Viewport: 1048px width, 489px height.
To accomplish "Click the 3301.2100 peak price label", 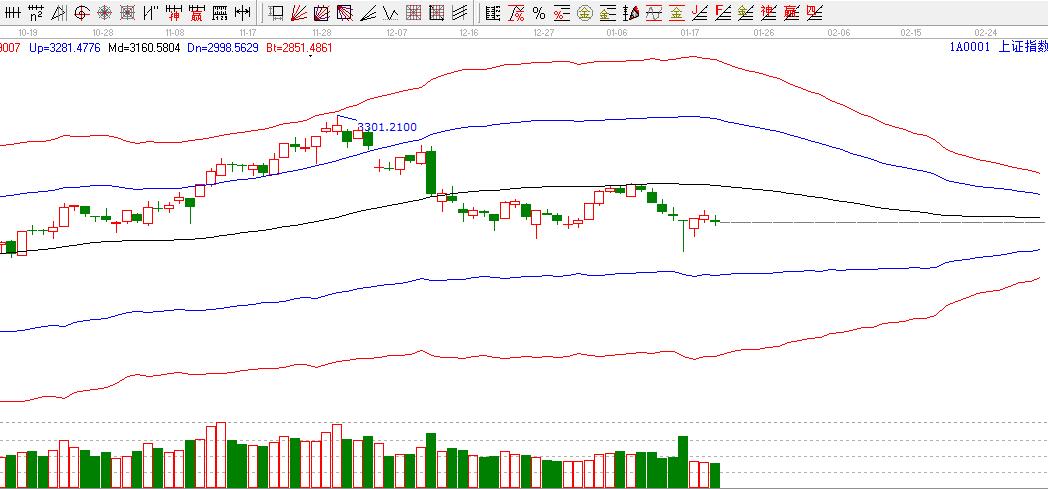I will coord(387,128).
